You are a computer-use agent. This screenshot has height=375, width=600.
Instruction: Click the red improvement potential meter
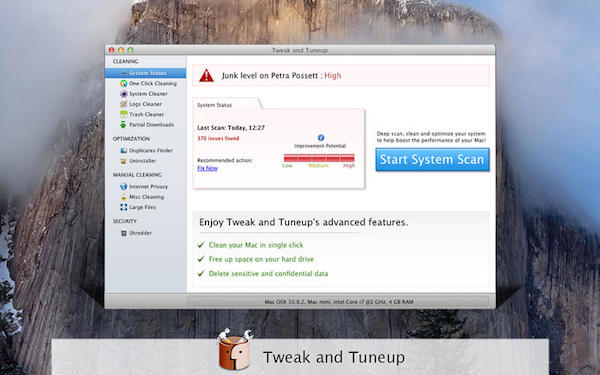tap(319, 158)
